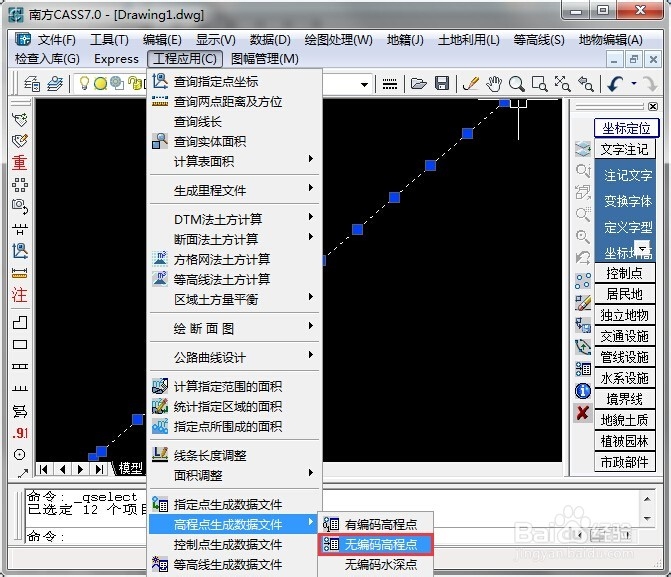
Task: Select 方格网法土方计算 entry
Action: 235,259
